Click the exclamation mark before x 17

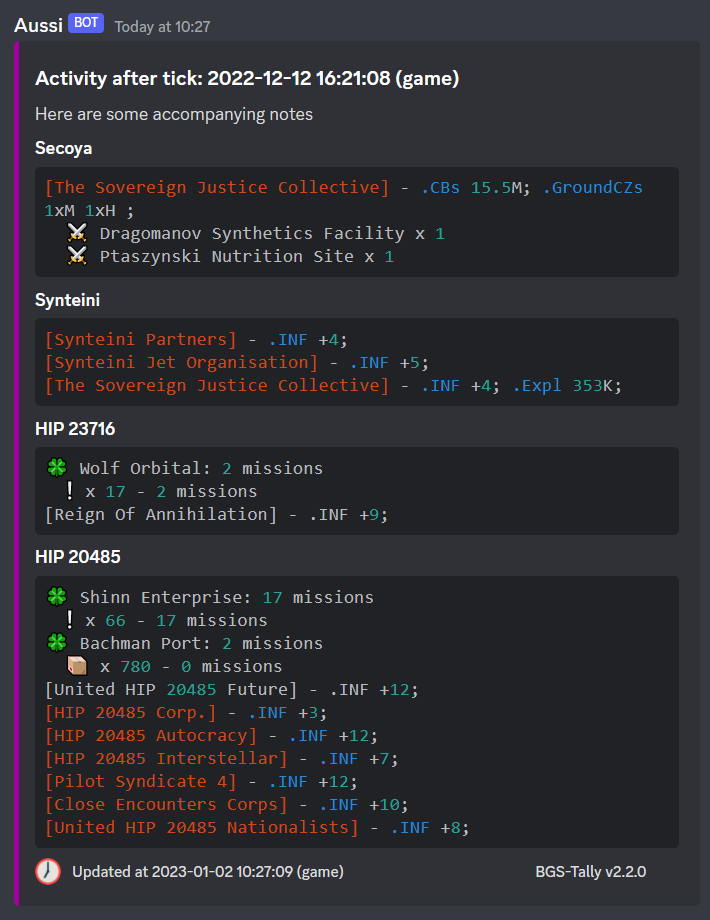pyautogui.click(x=69, y=491)
